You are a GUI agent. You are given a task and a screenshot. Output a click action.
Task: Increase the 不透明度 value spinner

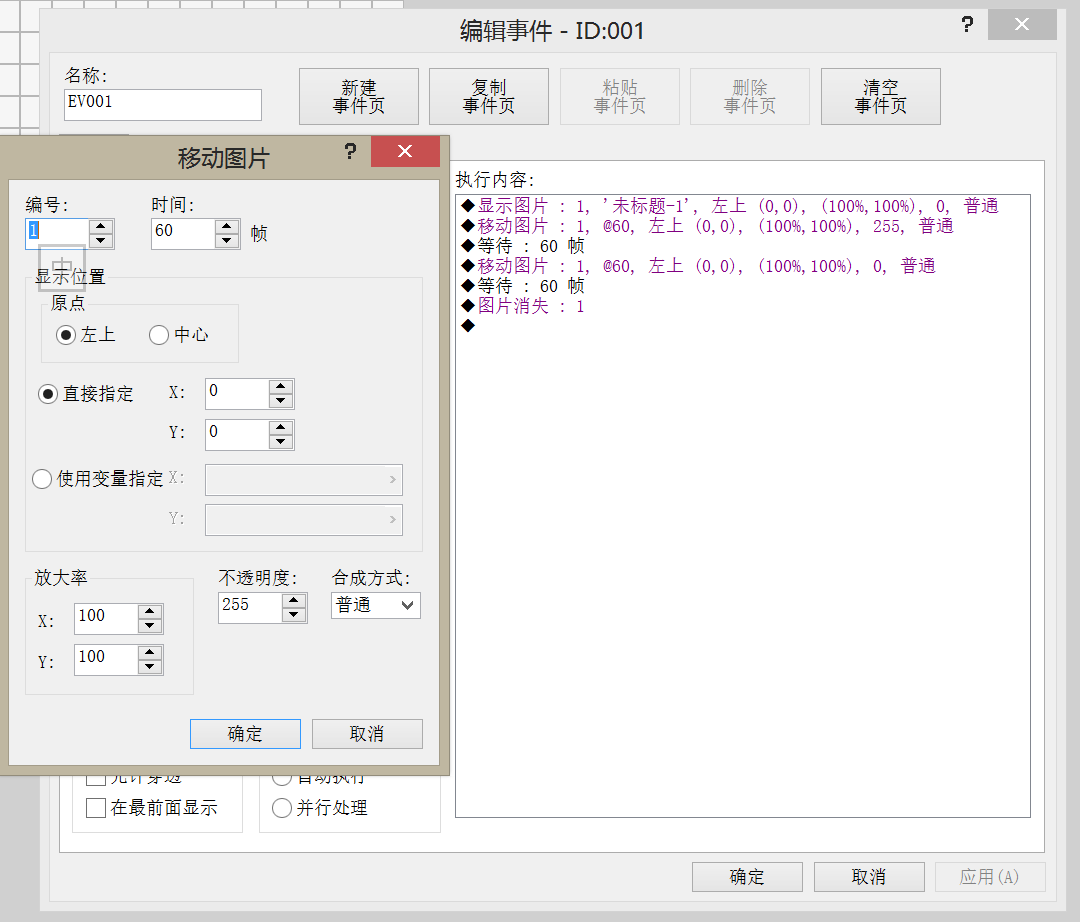coord(294,600)
